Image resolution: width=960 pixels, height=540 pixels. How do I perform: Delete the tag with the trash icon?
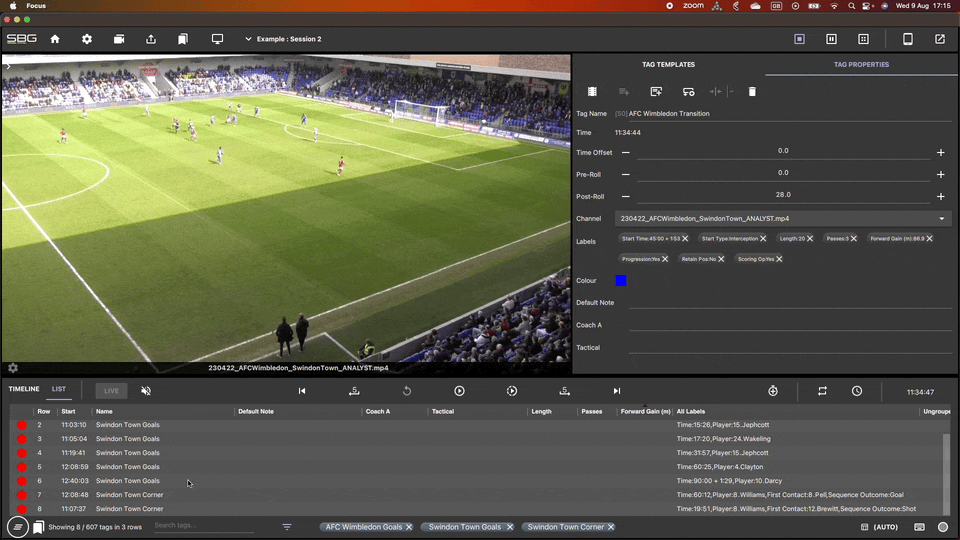click(x=752, y=92)
